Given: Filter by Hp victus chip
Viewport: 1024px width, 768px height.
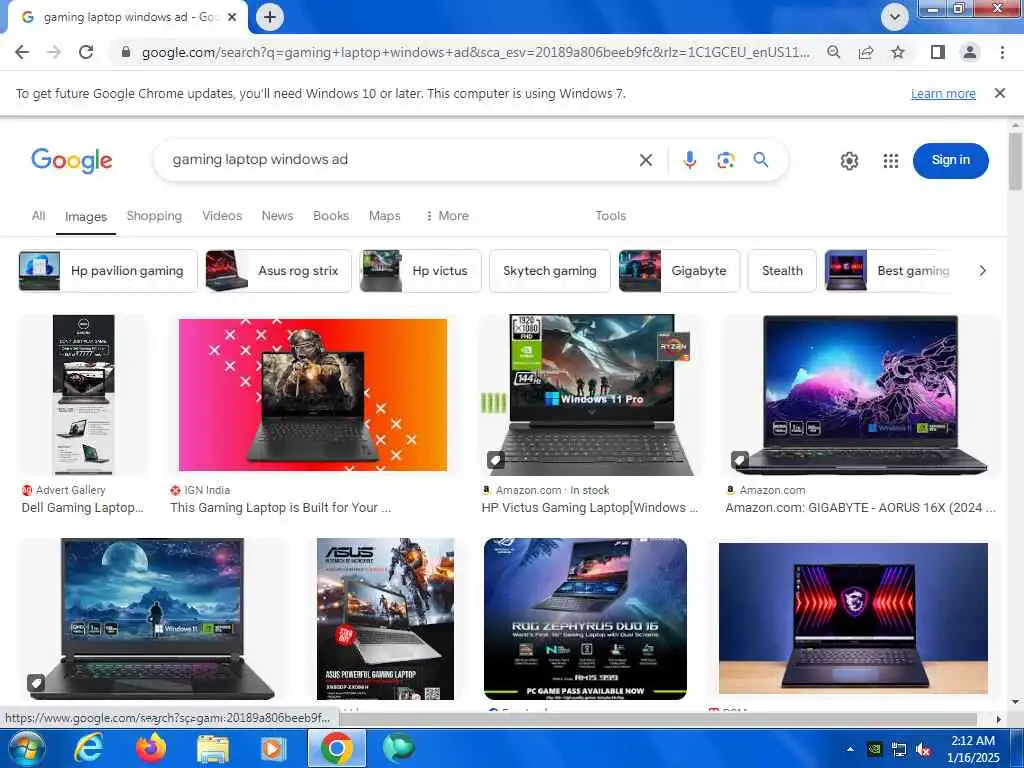Looking at the screenshot, I should (x=421, y=271).
